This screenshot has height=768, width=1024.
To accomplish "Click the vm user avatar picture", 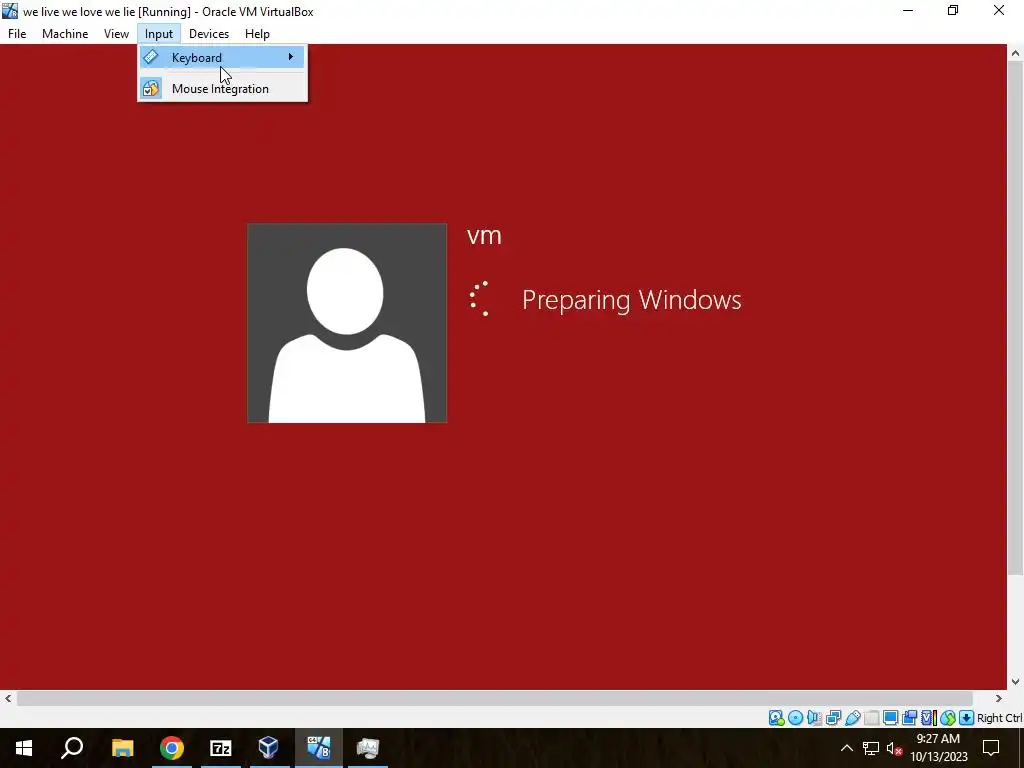I will tap(347, 323).
